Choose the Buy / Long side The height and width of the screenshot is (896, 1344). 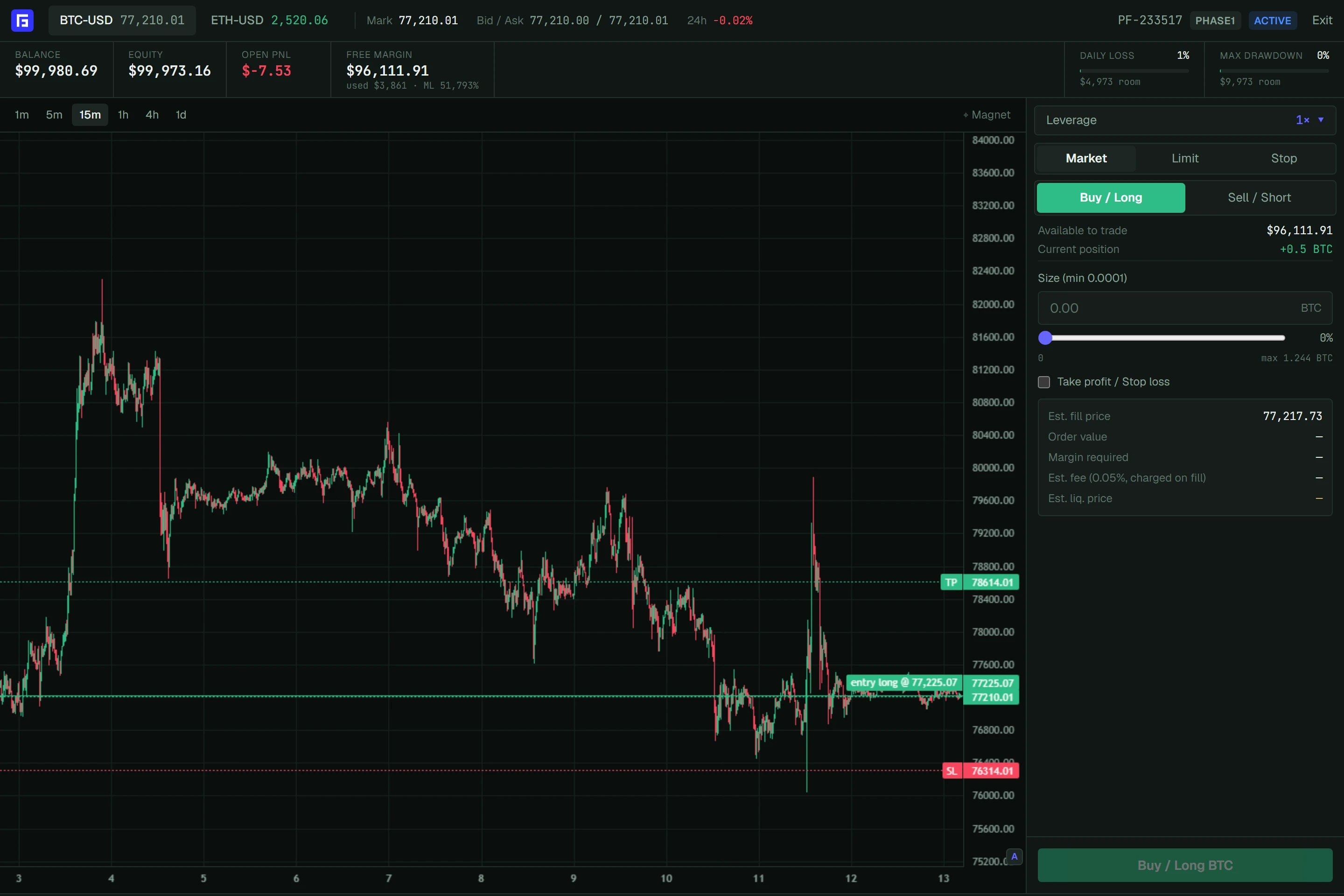(x=1111, y=198)
